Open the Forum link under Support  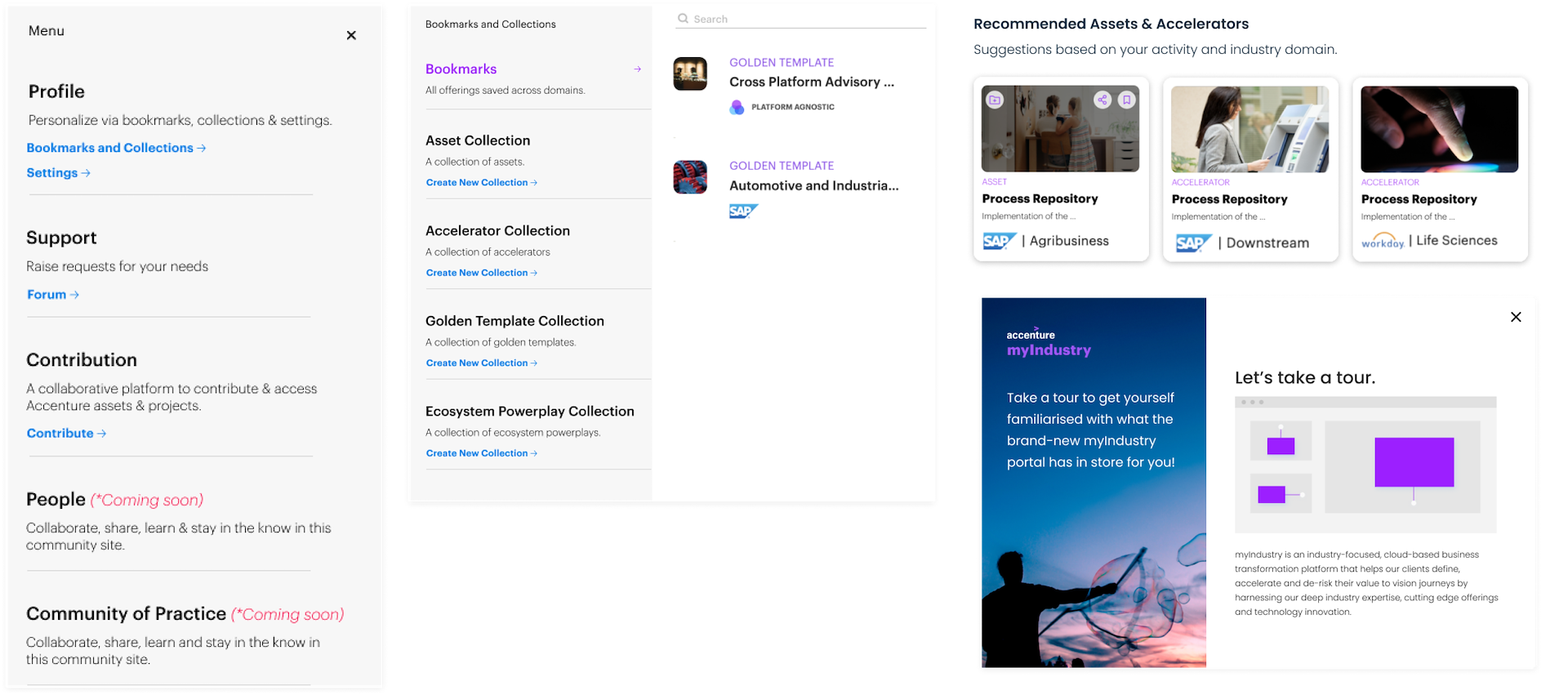click(53, 295)
